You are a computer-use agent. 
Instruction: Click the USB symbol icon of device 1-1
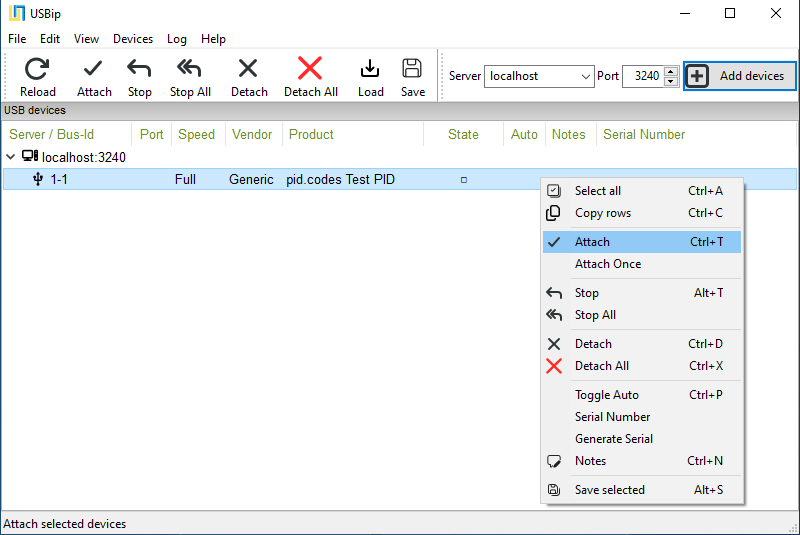point(38,179)
